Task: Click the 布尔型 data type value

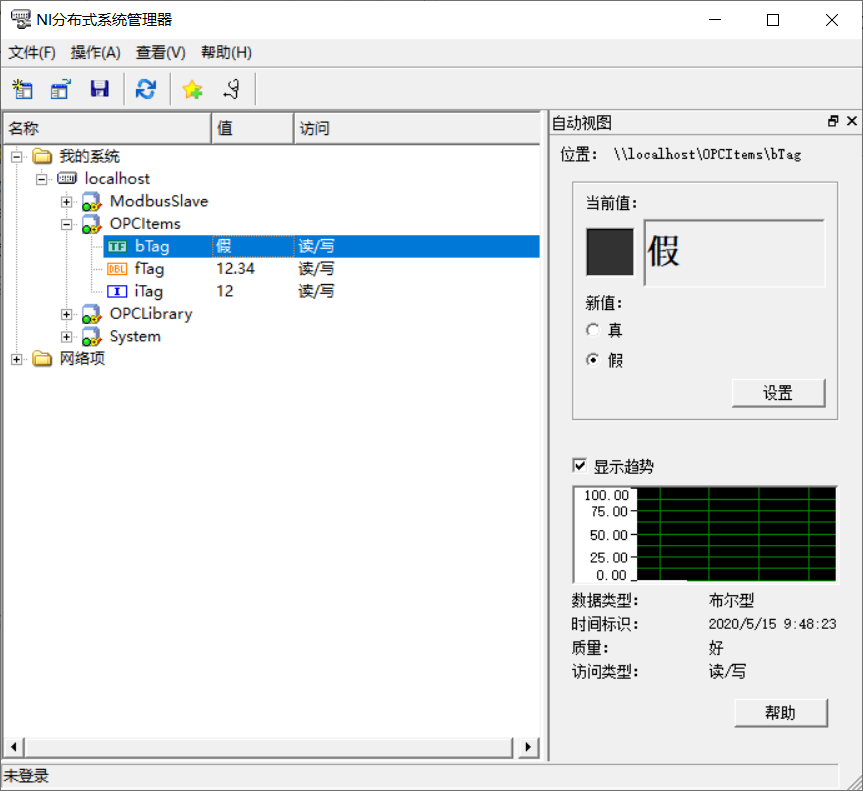Action: click(731, 600)
